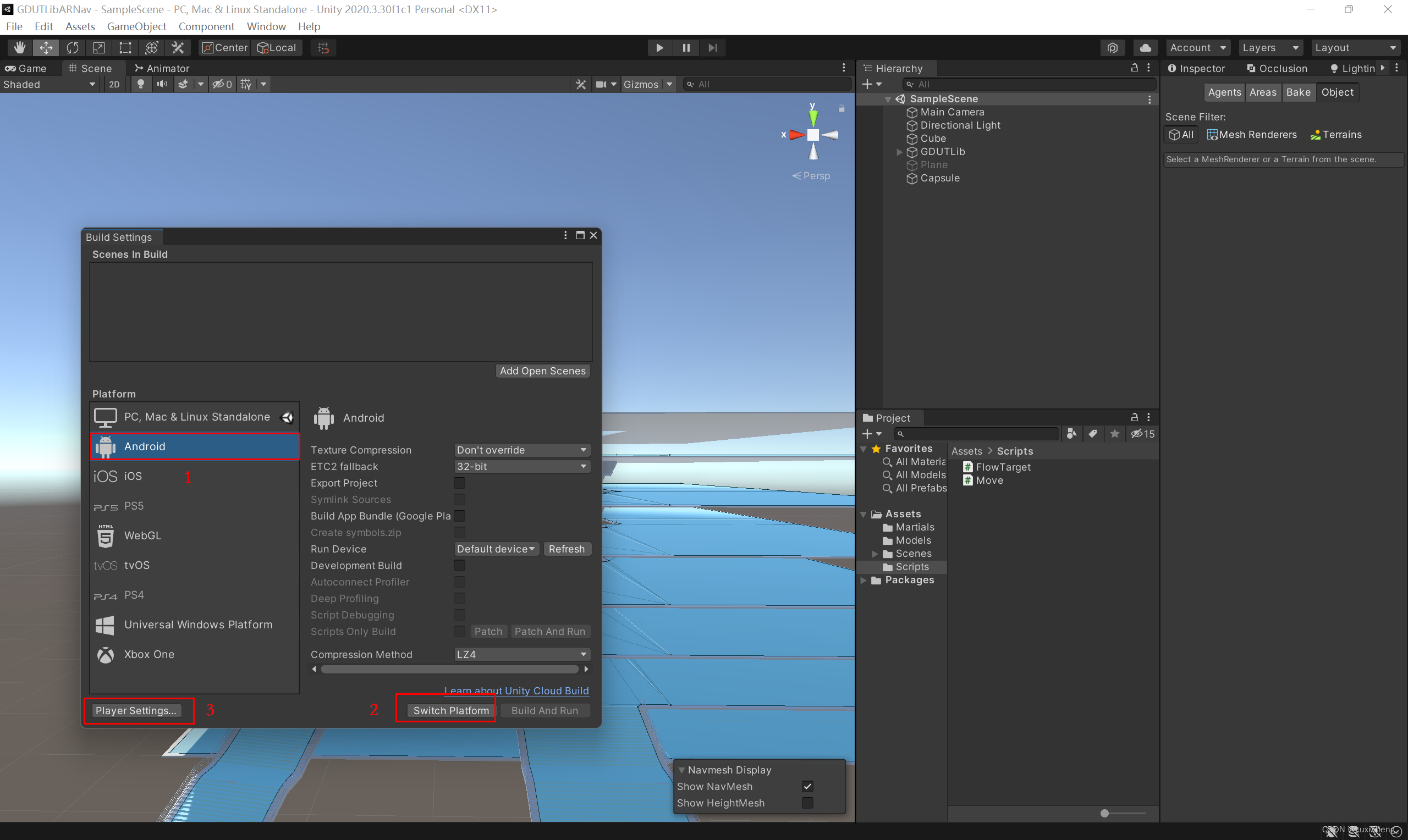The height and width of the screenshot is (840, 1408).
Task: Save search favorite star icon
Action: [x=1114, y=434]
